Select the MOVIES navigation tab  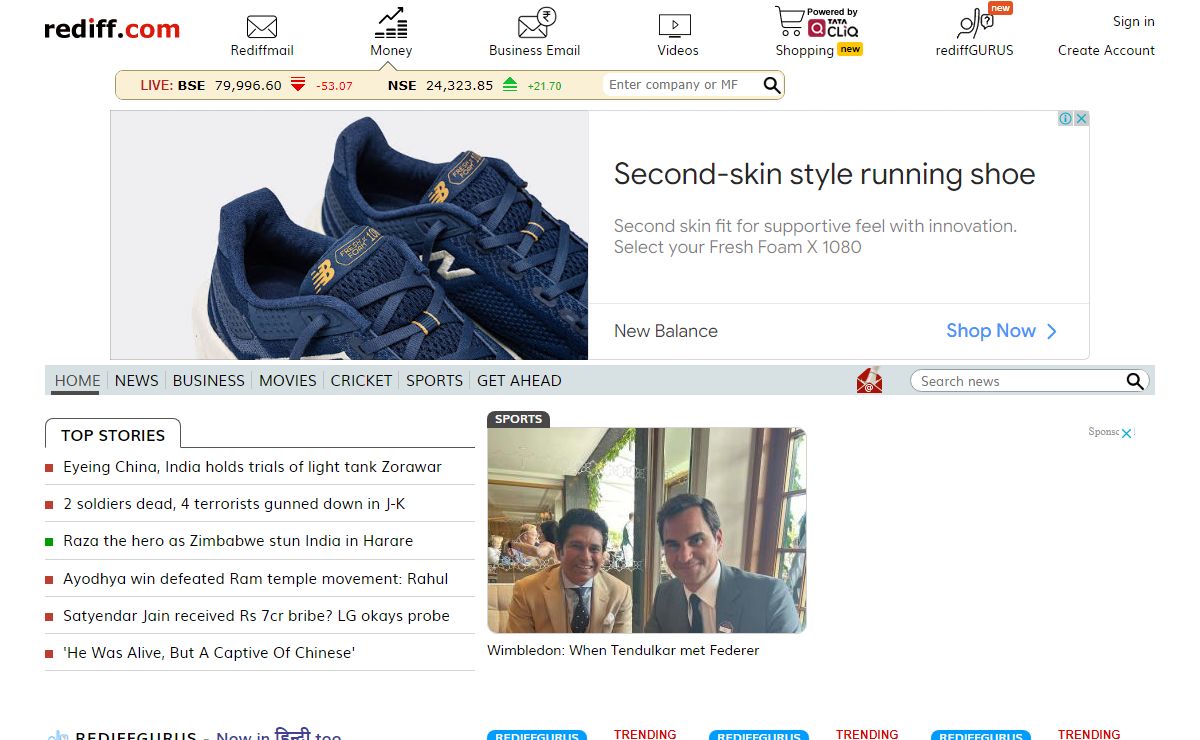click(x=287, y=380)
